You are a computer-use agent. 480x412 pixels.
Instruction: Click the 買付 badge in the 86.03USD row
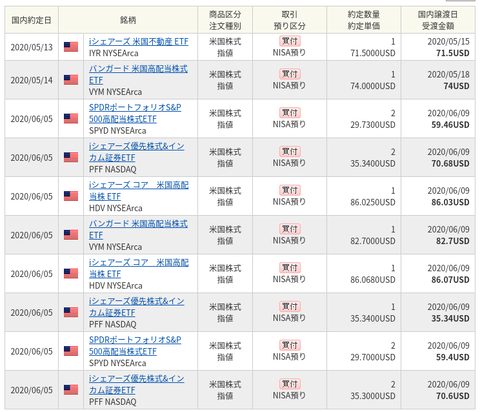pos(290,190)
